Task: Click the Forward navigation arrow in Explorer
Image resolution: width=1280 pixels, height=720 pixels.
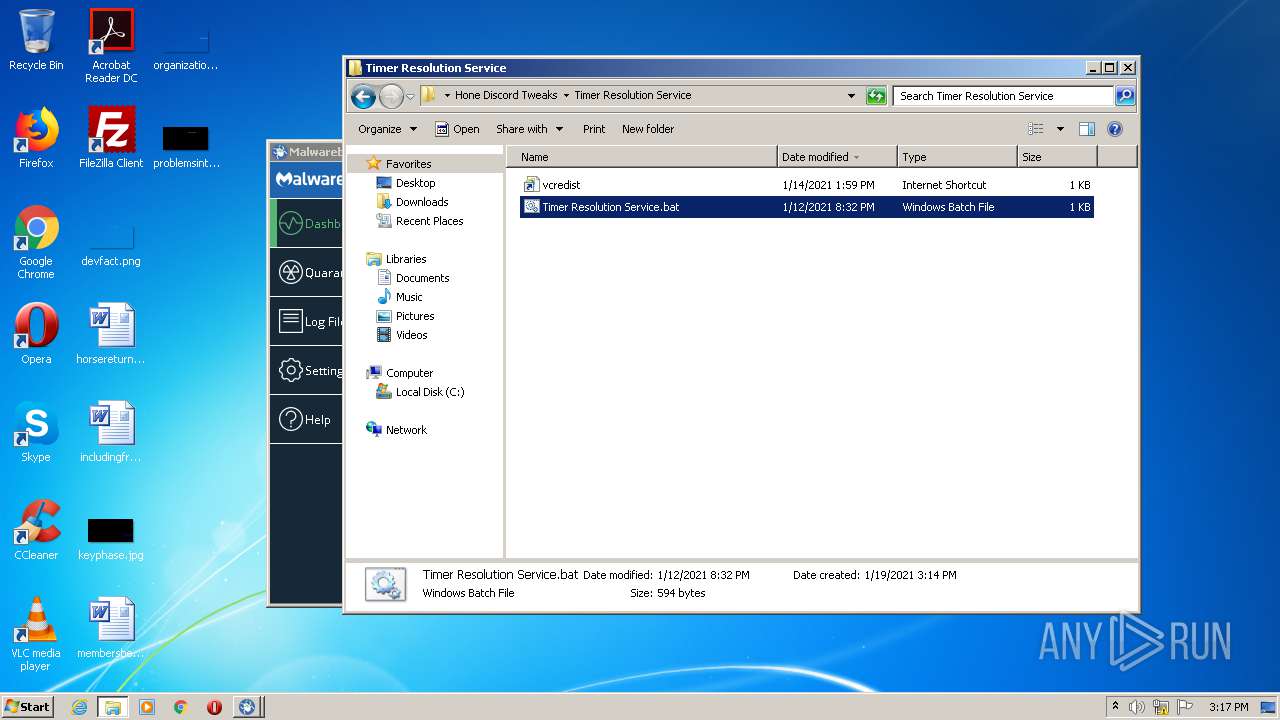Action: pos(391,96)
